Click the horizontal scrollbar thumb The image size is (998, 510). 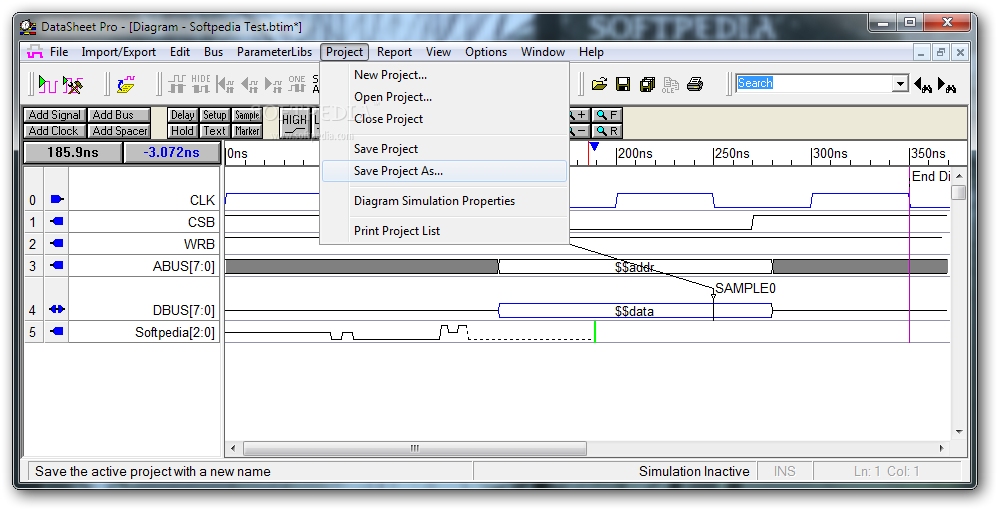coord(415,448)
